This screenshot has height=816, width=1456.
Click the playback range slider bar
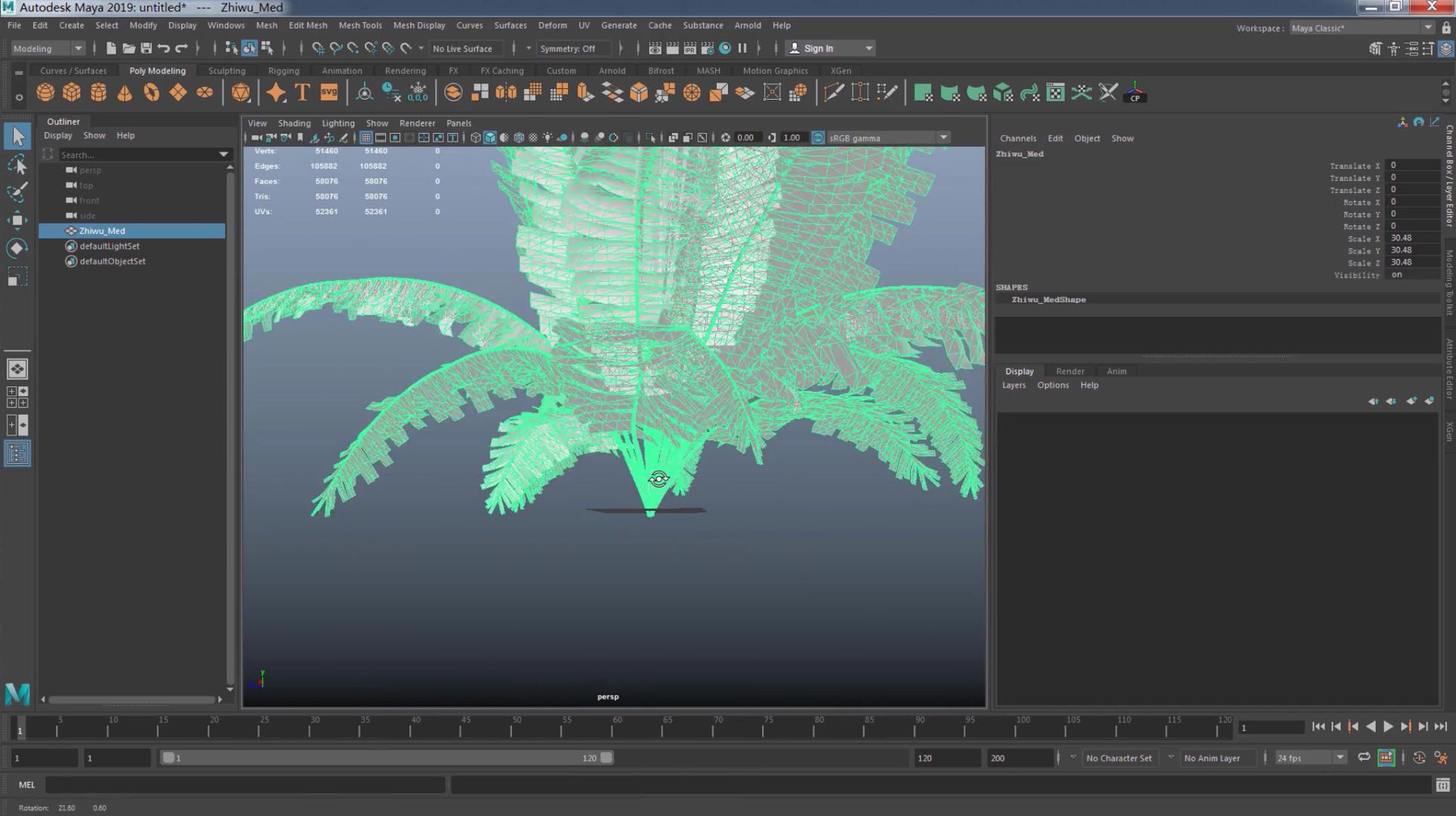(385, 758)
